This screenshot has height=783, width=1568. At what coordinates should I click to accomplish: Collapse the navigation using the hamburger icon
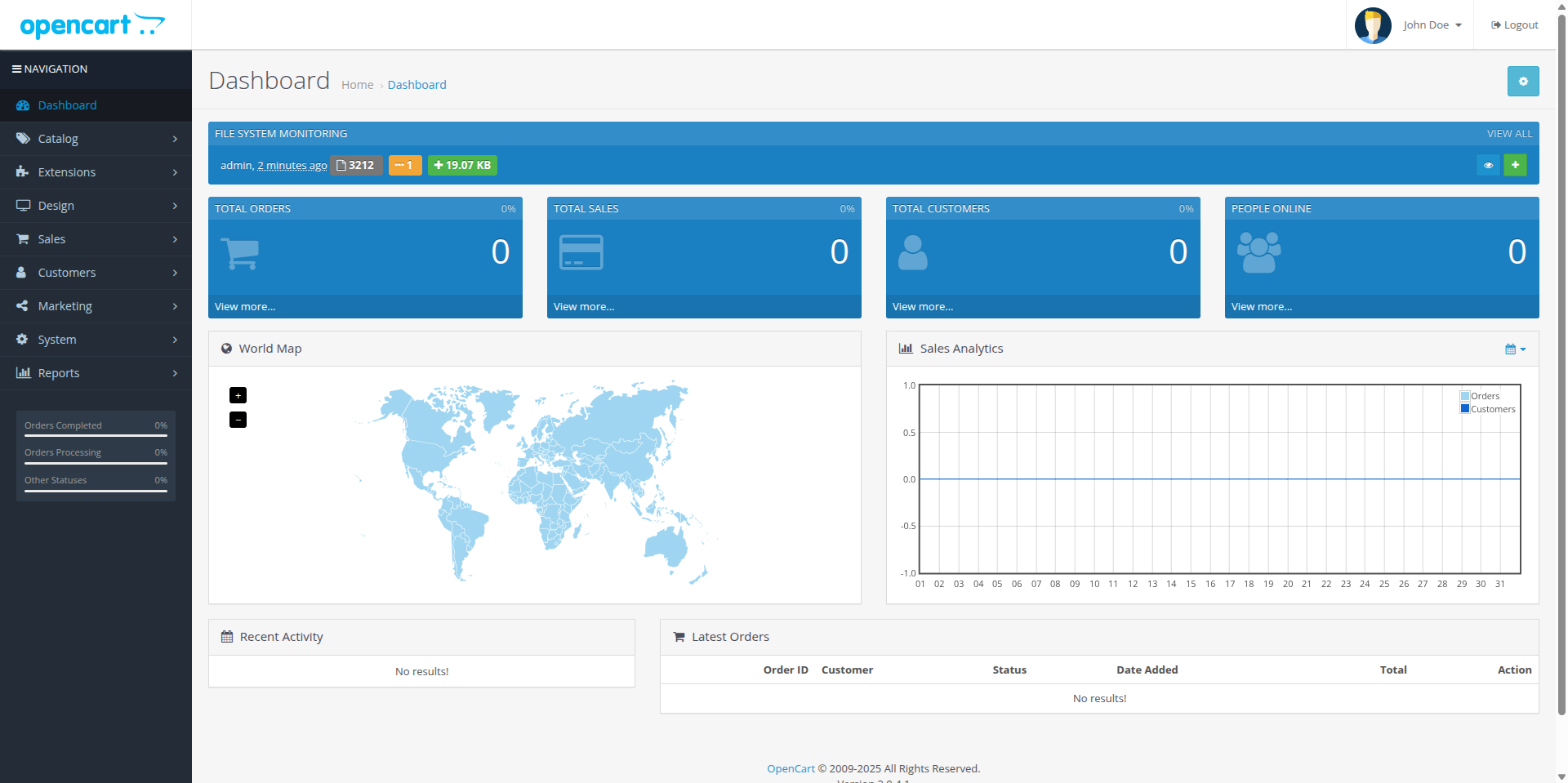point(16,69)
